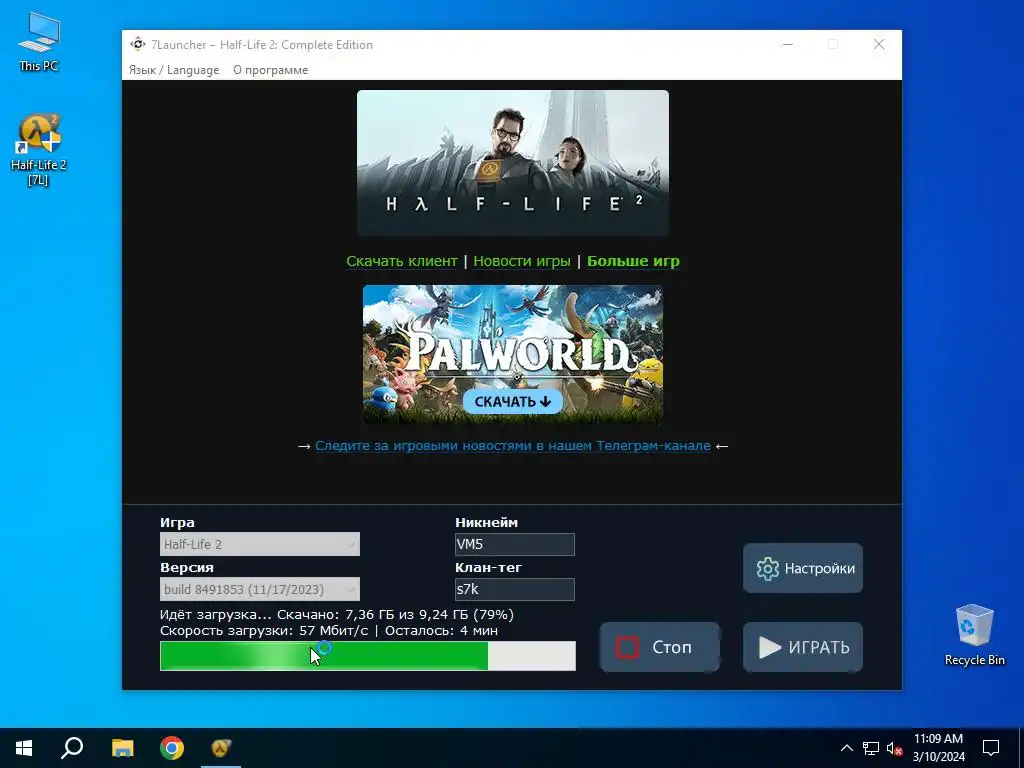The width and height of the screenshot is (1024, 768).
Task: Select the Half-Life 2 [7L] desktop shortcut
Action: (39, 150)
